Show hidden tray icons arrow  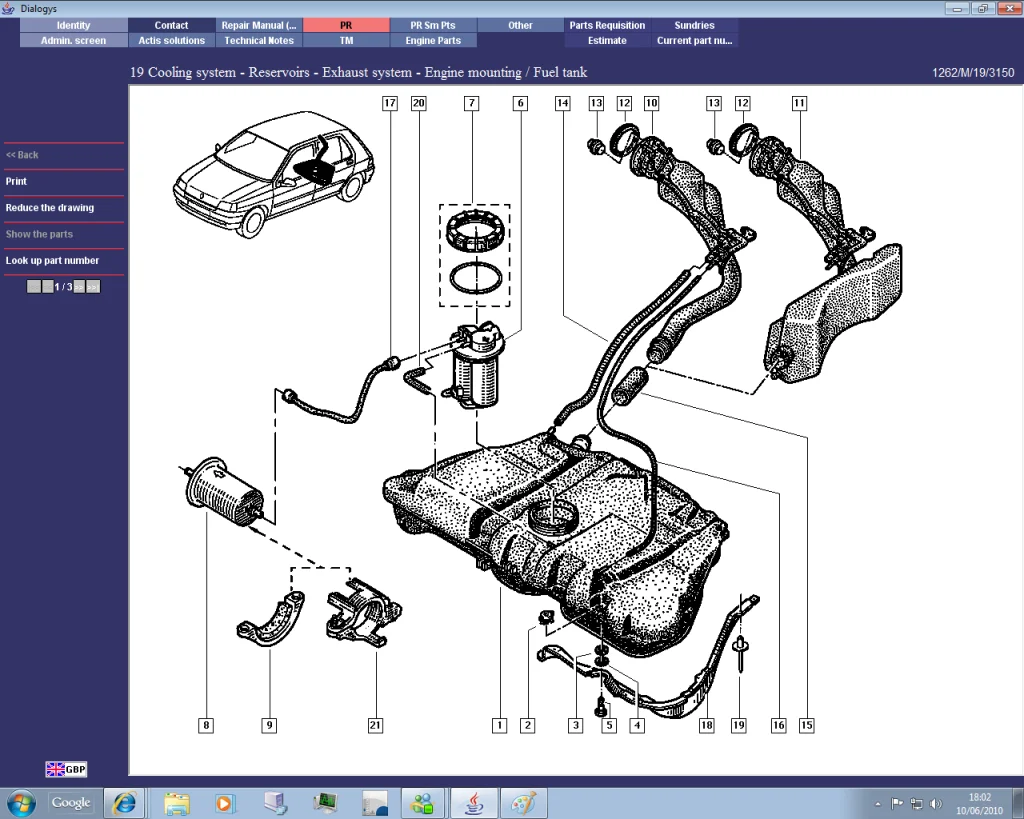coord(878,804)
